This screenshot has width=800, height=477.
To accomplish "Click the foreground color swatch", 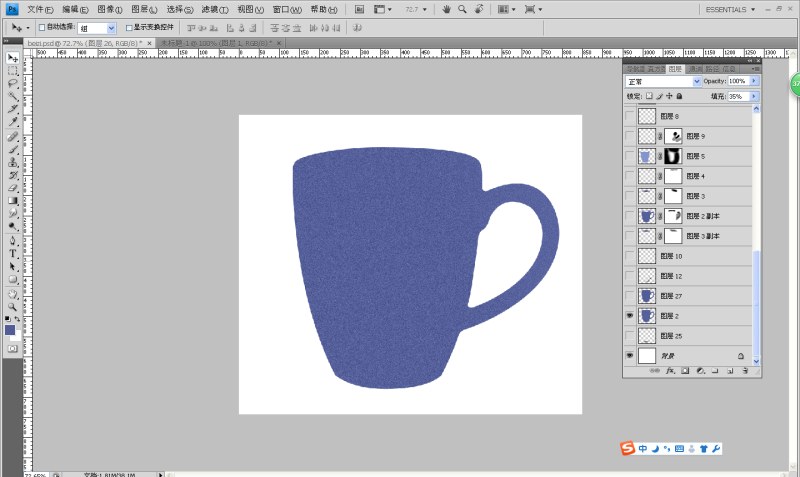I will coord(10,329).
